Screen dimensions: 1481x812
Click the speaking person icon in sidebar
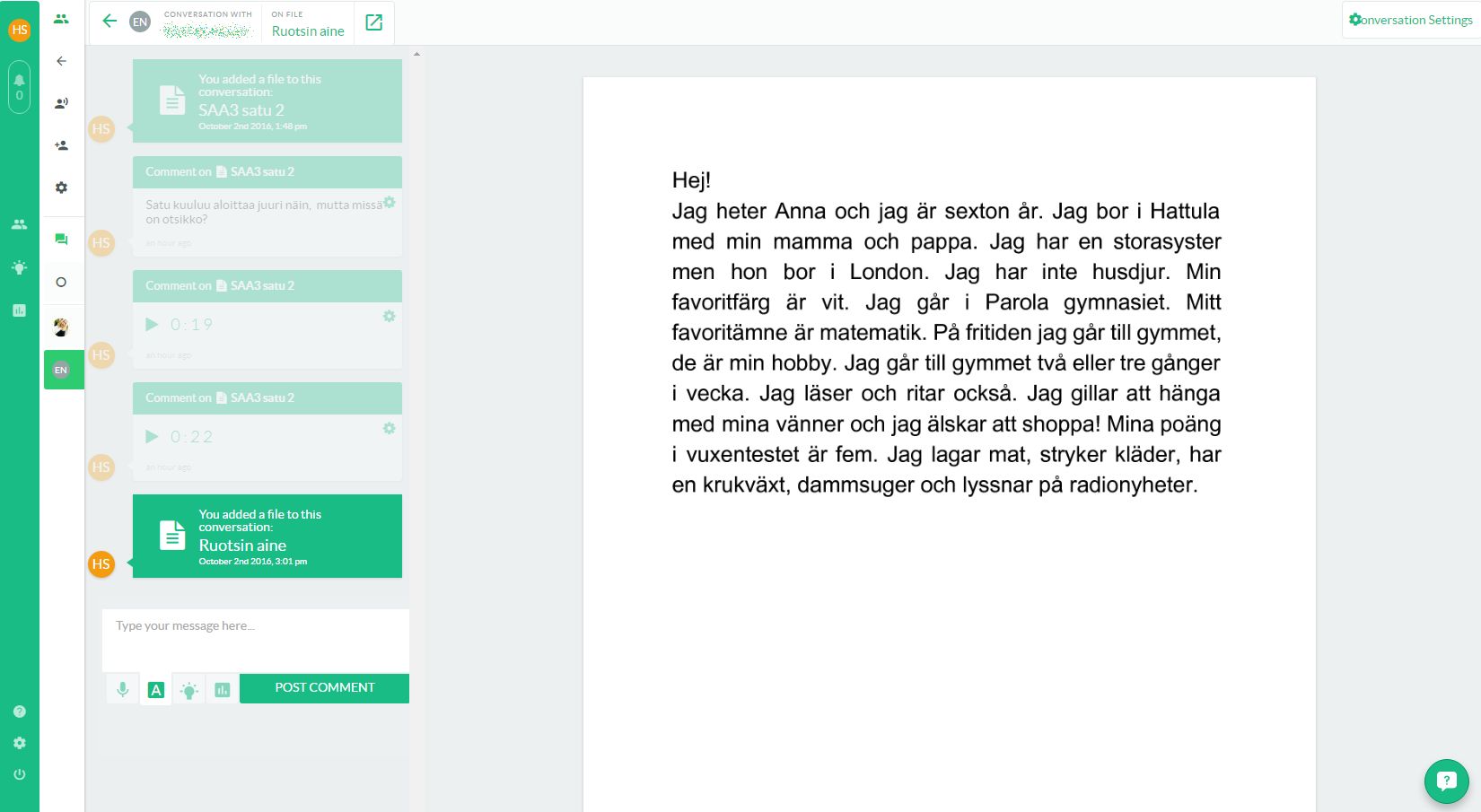coord(61,103)
